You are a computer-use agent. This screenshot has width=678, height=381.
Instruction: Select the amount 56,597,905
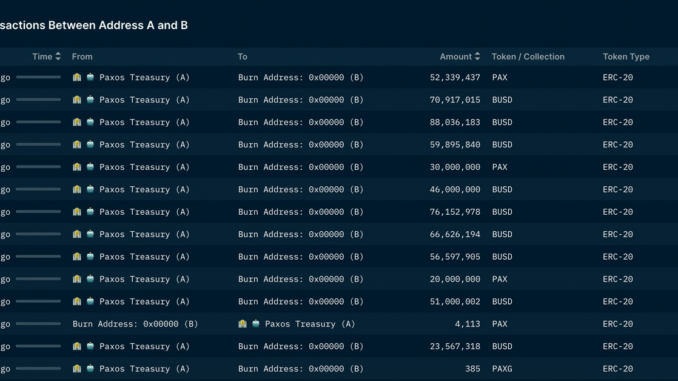pyautogui.click(x=455, y=257)
